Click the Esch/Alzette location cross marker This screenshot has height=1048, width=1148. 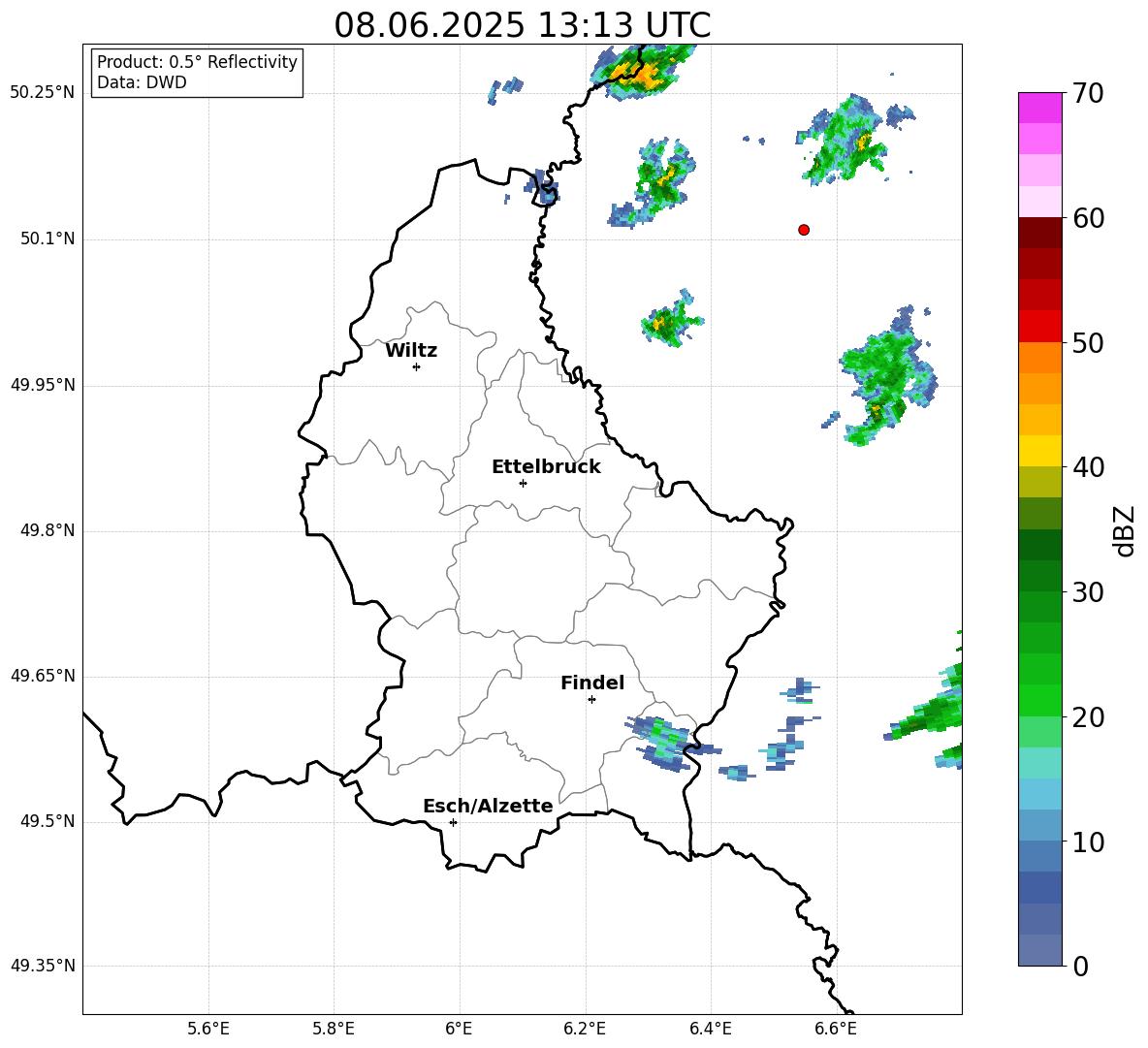click(x=453, y=822)
